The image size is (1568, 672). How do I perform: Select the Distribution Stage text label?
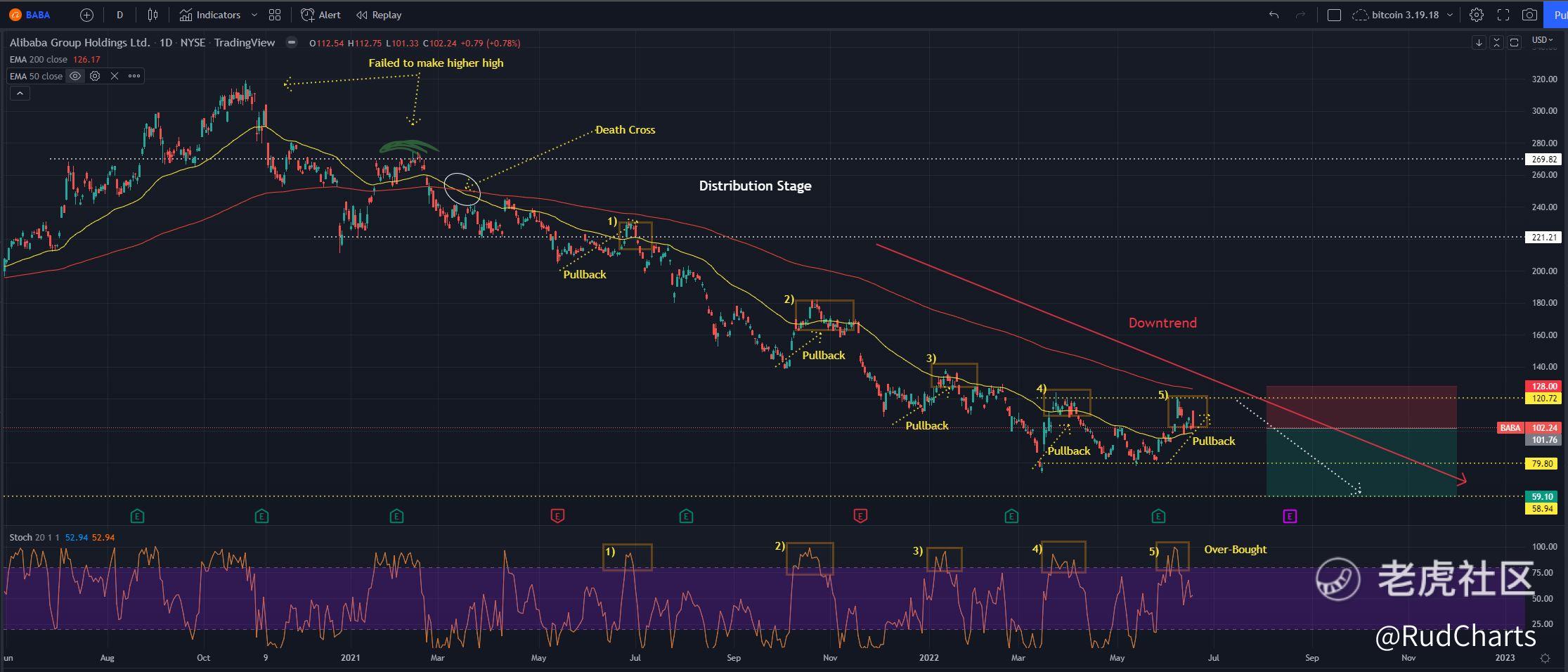tap(755, 186)
